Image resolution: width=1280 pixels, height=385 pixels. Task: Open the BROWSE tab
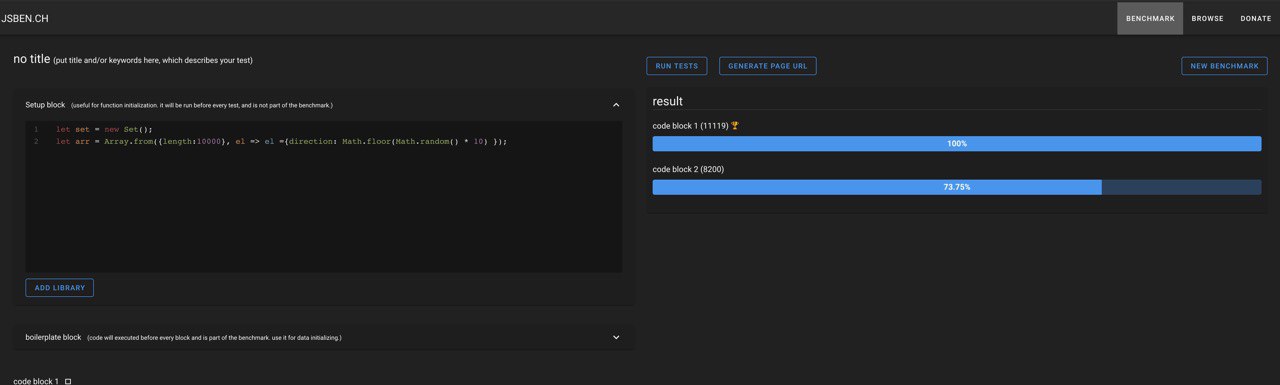point(1207,18)
